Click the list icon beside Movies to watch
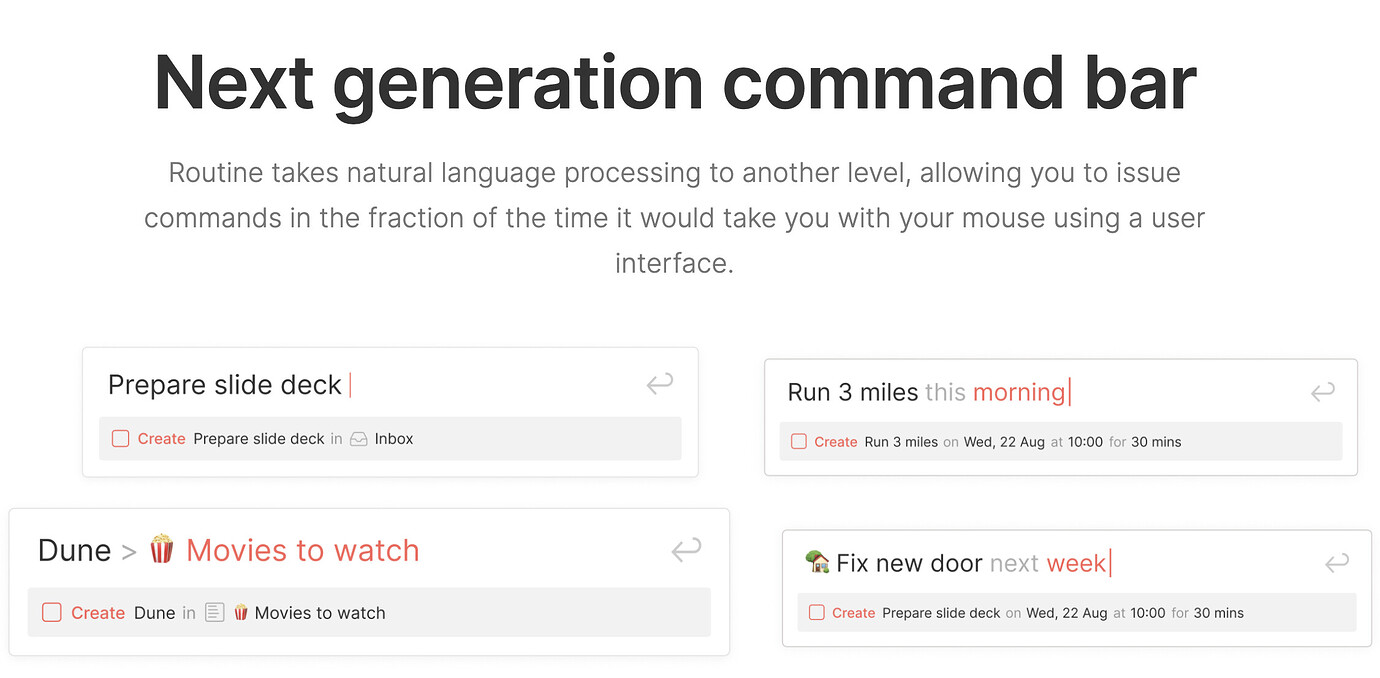Screen dimensions: 1380x678 214,612
